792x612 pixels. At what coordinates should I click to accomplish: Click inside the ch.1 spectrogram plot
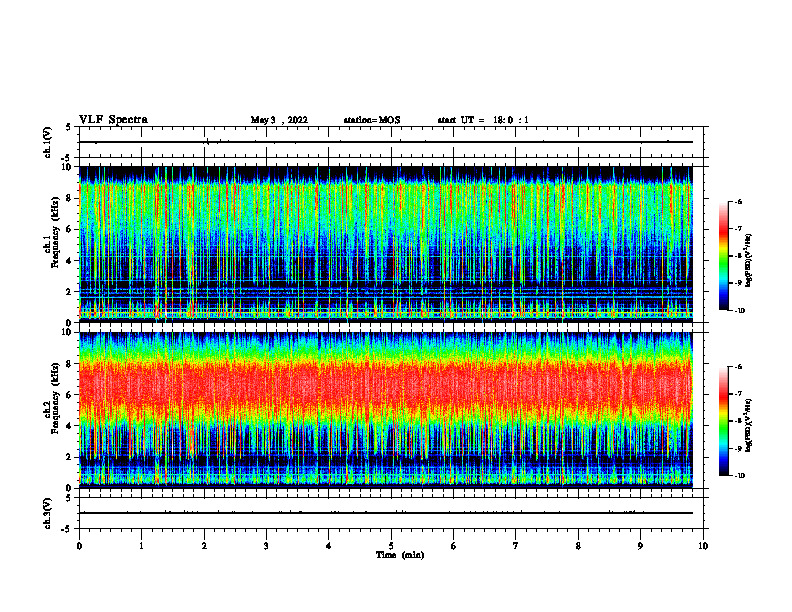click(x=385, y=244)
